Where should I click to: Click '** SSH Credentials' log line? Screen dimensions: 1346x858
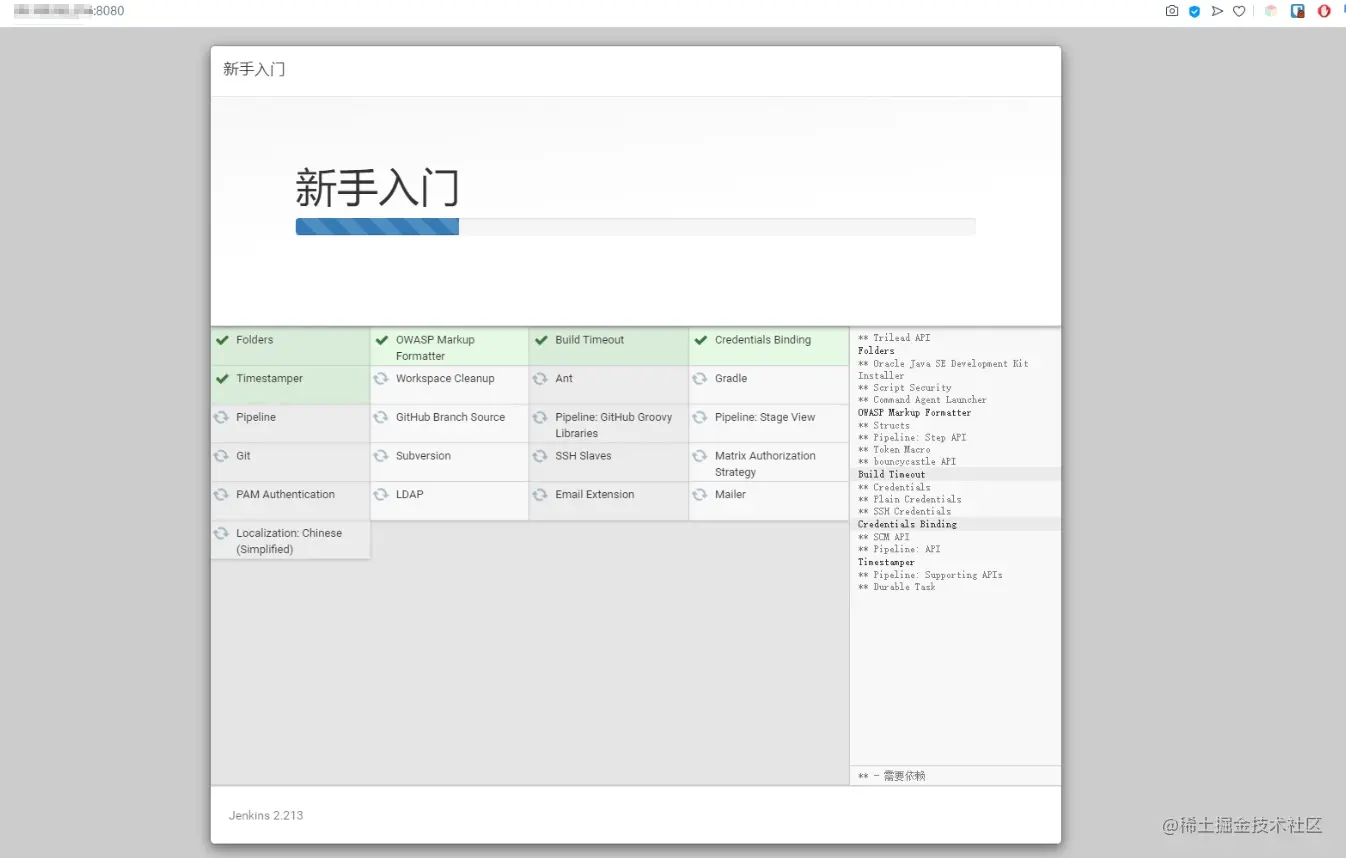click(905, 511)
